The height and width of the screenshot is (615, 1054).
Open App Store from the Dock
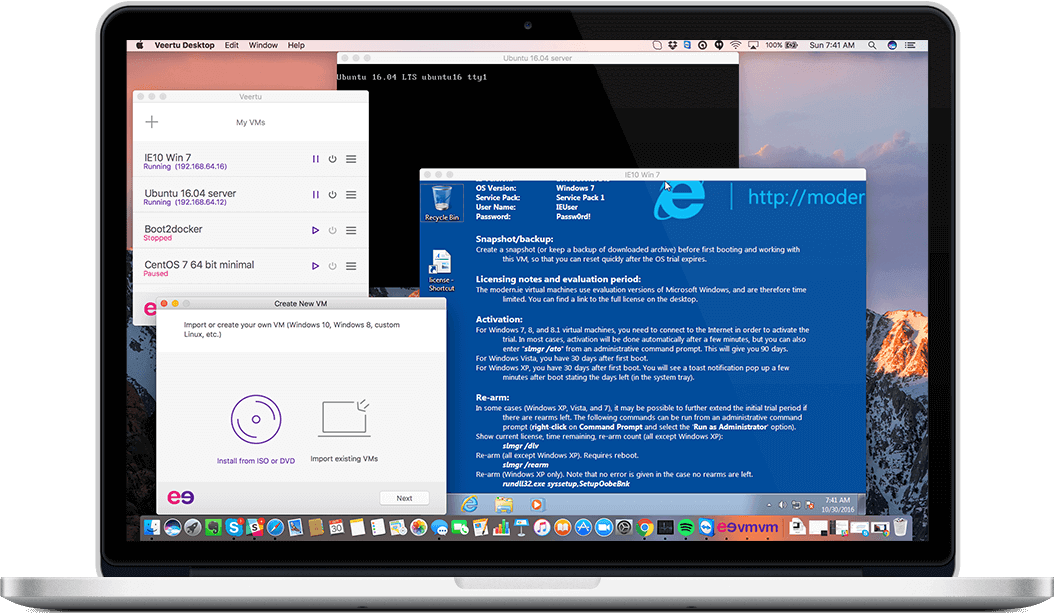[583, 528]
